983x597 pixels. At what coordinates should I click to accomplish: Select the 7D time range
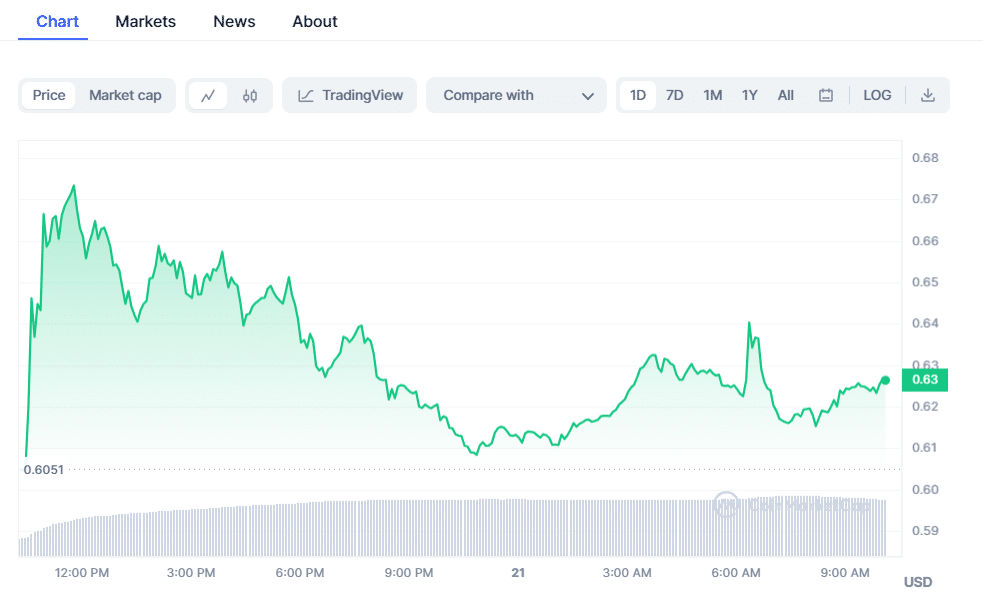(x=675, y=96)
